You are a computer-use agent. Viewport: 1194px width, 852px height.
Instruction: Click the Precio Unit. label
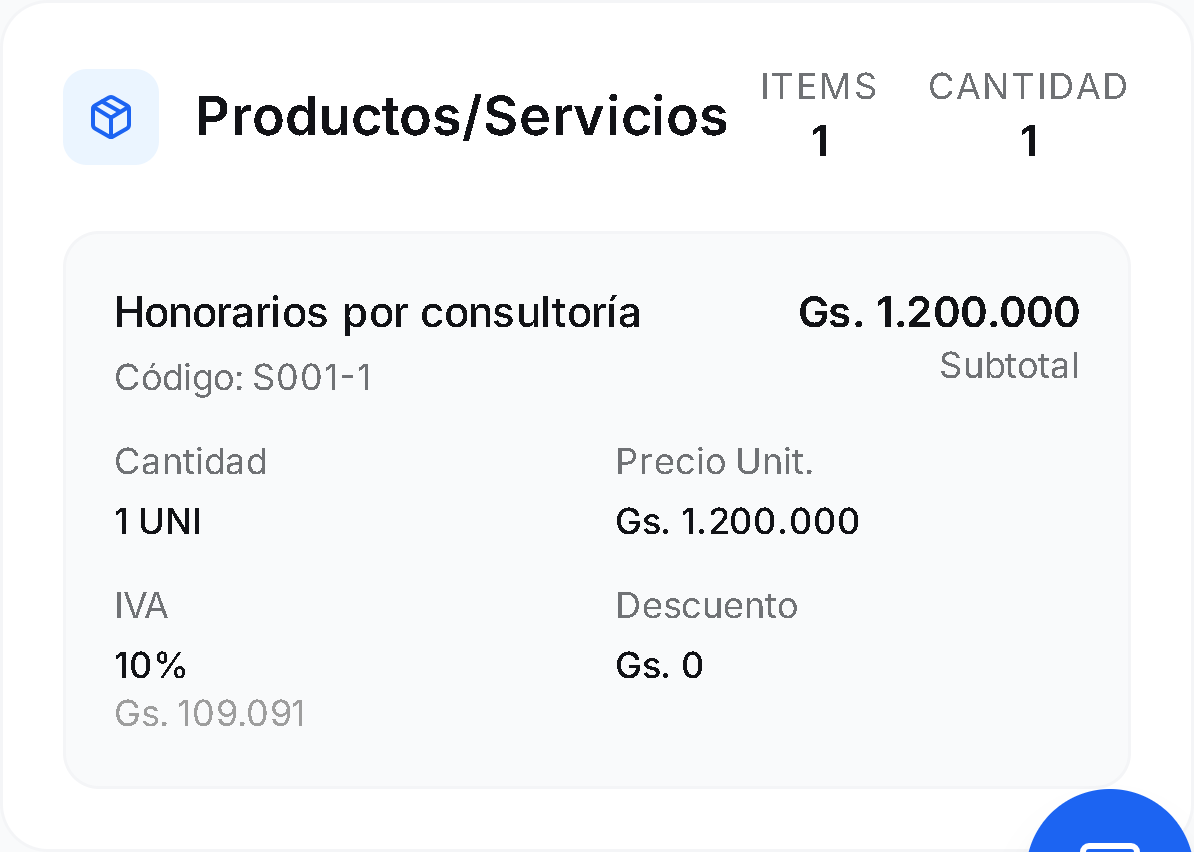[714, 462]
